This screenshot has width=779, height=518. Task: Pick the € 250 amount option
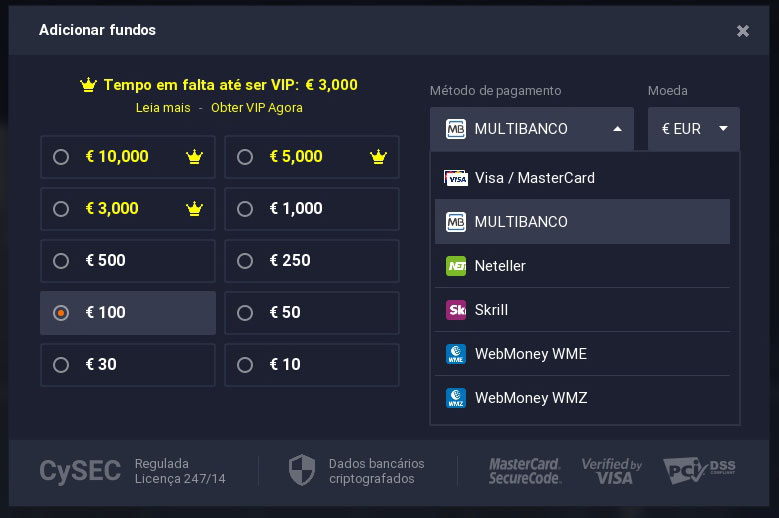click(x=245, y=261)
